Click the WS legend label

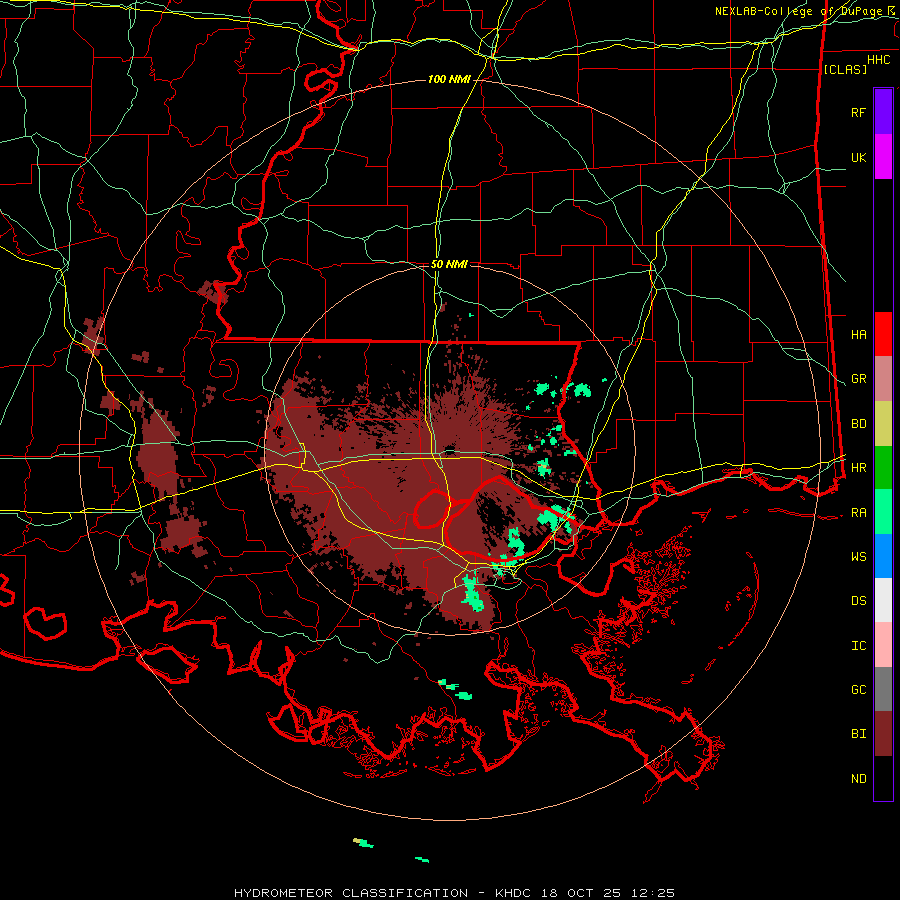click(858, 557)
